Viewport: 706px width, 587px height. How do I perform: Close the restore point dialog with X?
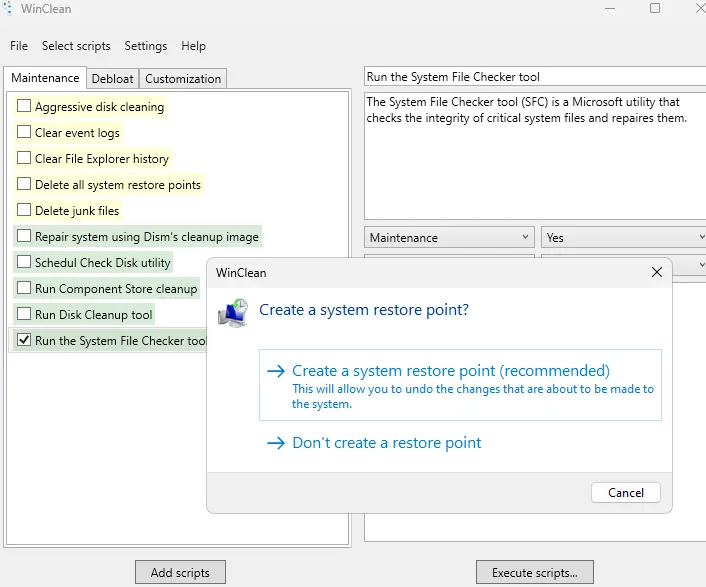[x=657, y=272]
